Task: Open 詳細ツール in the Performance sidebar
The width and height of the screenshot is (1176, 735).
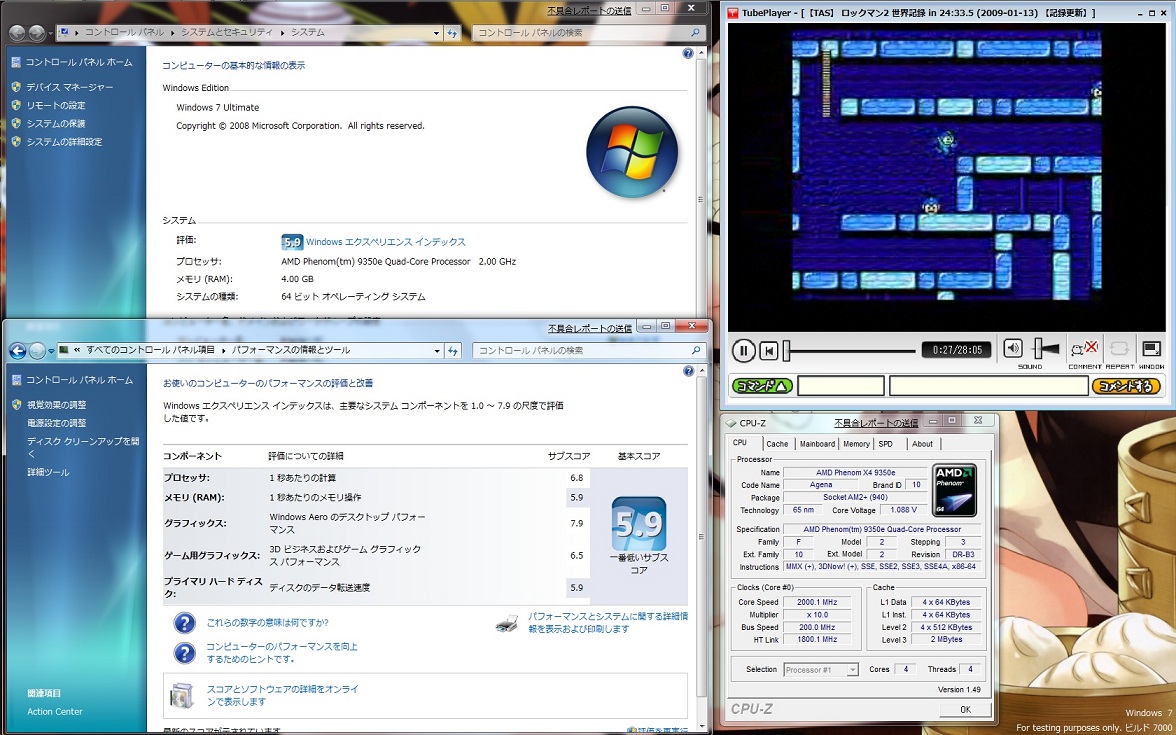Action: click(48, 472)
